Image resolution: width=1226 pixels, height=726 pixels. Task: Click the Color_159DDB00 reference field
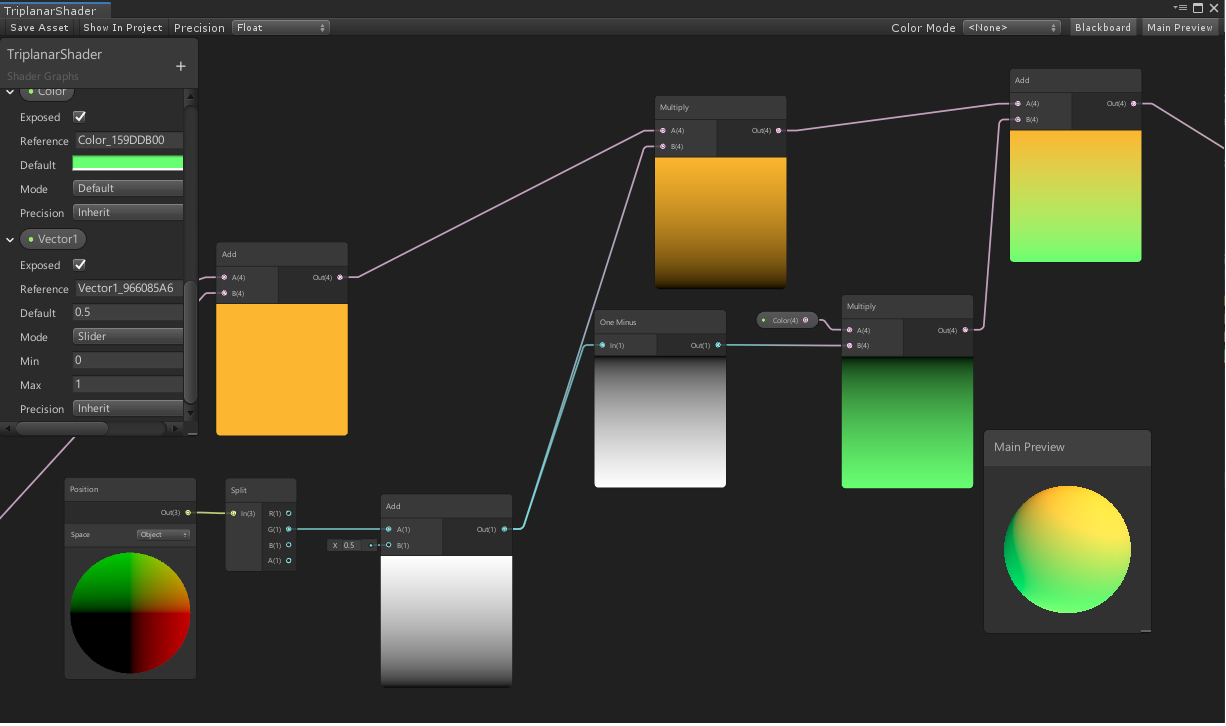point(129,141)
